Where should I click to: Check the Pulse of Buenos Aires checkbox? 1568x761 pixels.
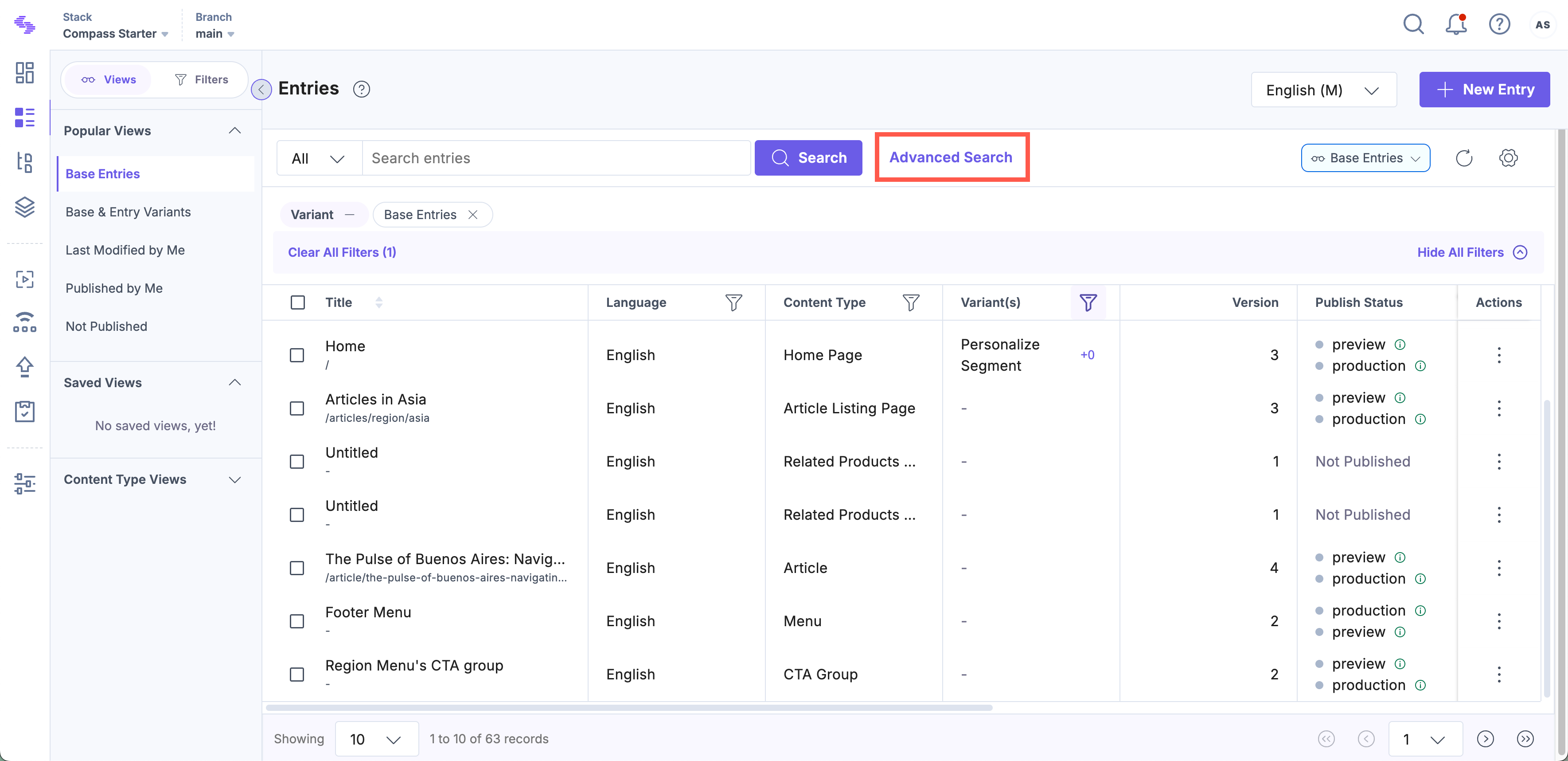pos(297,568)
